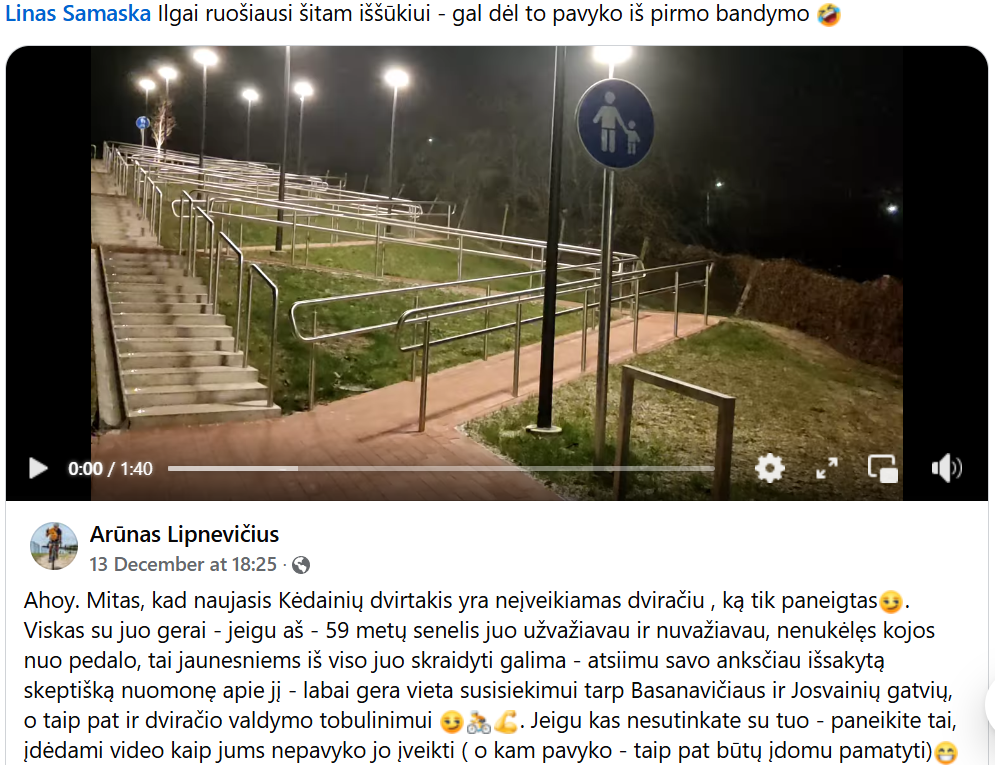Click the post text starting with 'Ahoy. Mitas'
This screenshot has width=995, height=765.
click(x=491, y=676)
